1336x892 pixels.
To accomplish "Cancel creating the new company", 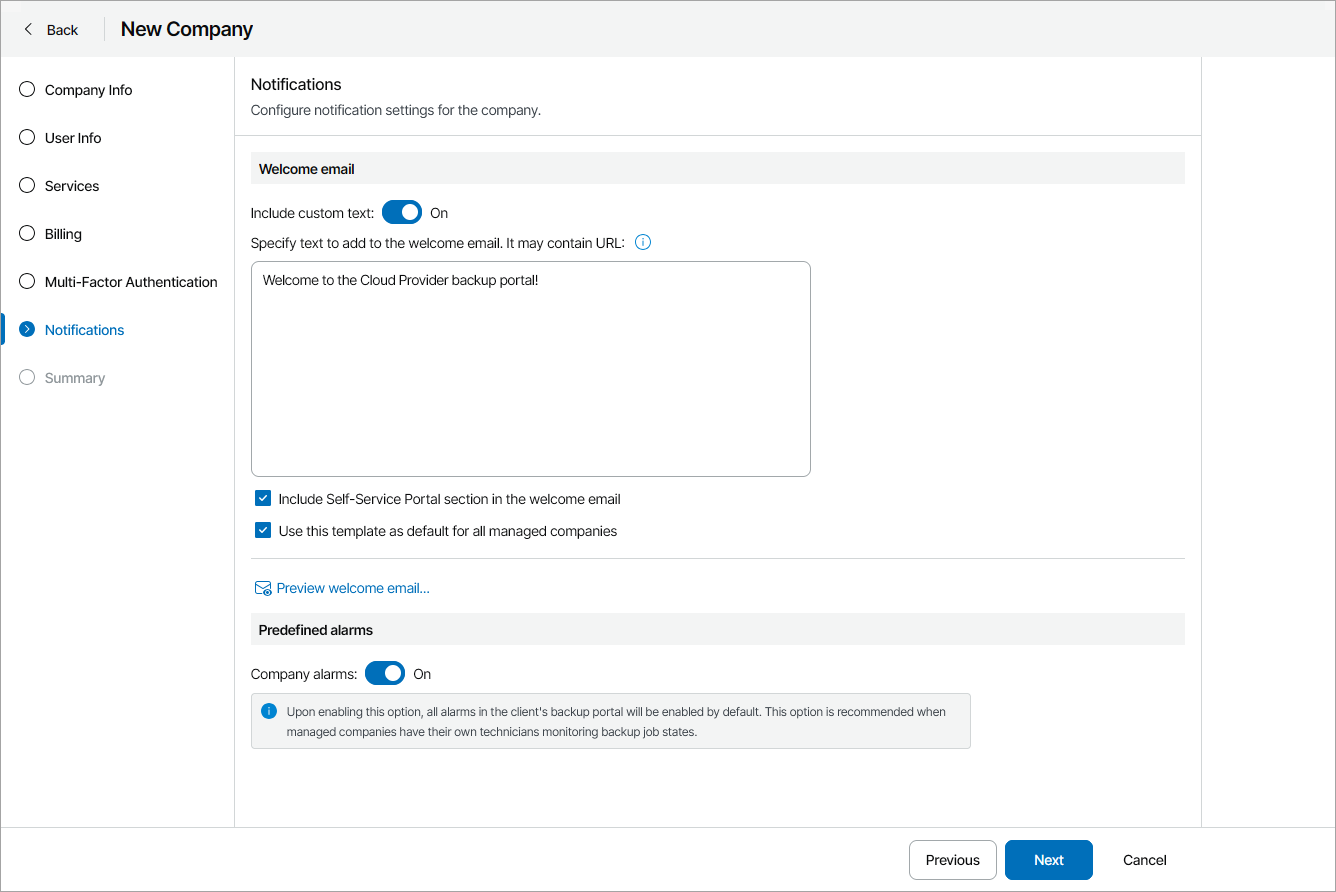I will tap(1143, 859).
